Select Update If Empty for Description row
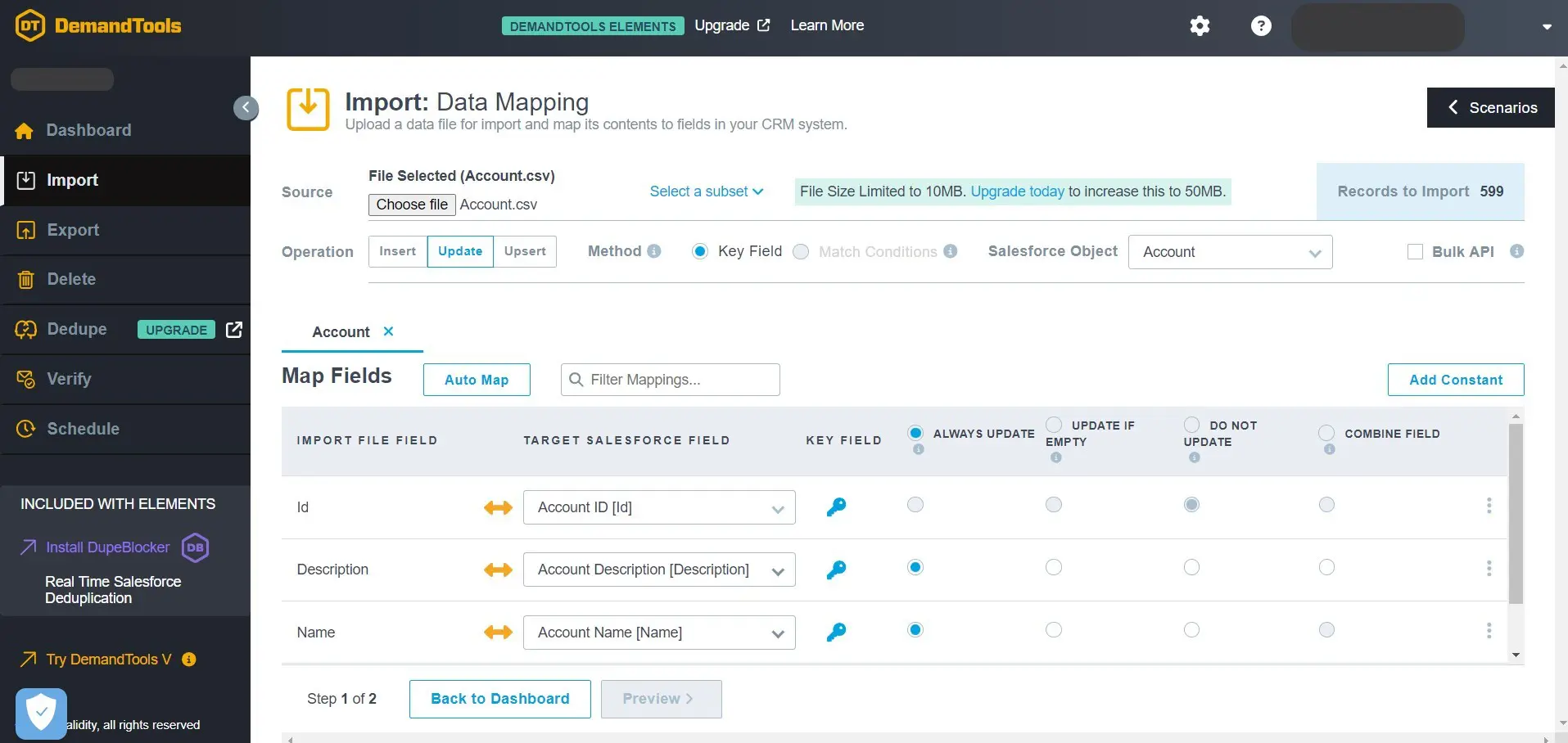Viewport: 1568px width, 743px height. click(x=1054, y=567)
